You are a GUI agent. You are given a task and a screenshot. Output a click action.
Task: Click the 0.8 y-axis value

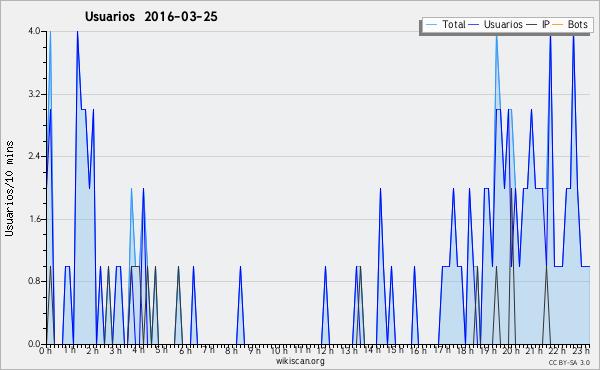click(x=34, y=282)
